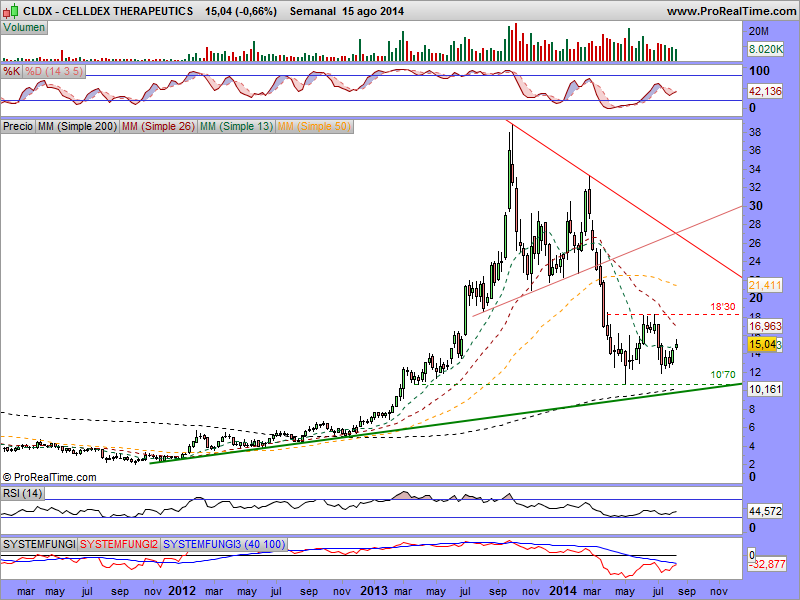Image resolution: width=800 pixels, height=600 pixels.
Task: Click the 44,572 RSI value tag
Action: [765, 511]
